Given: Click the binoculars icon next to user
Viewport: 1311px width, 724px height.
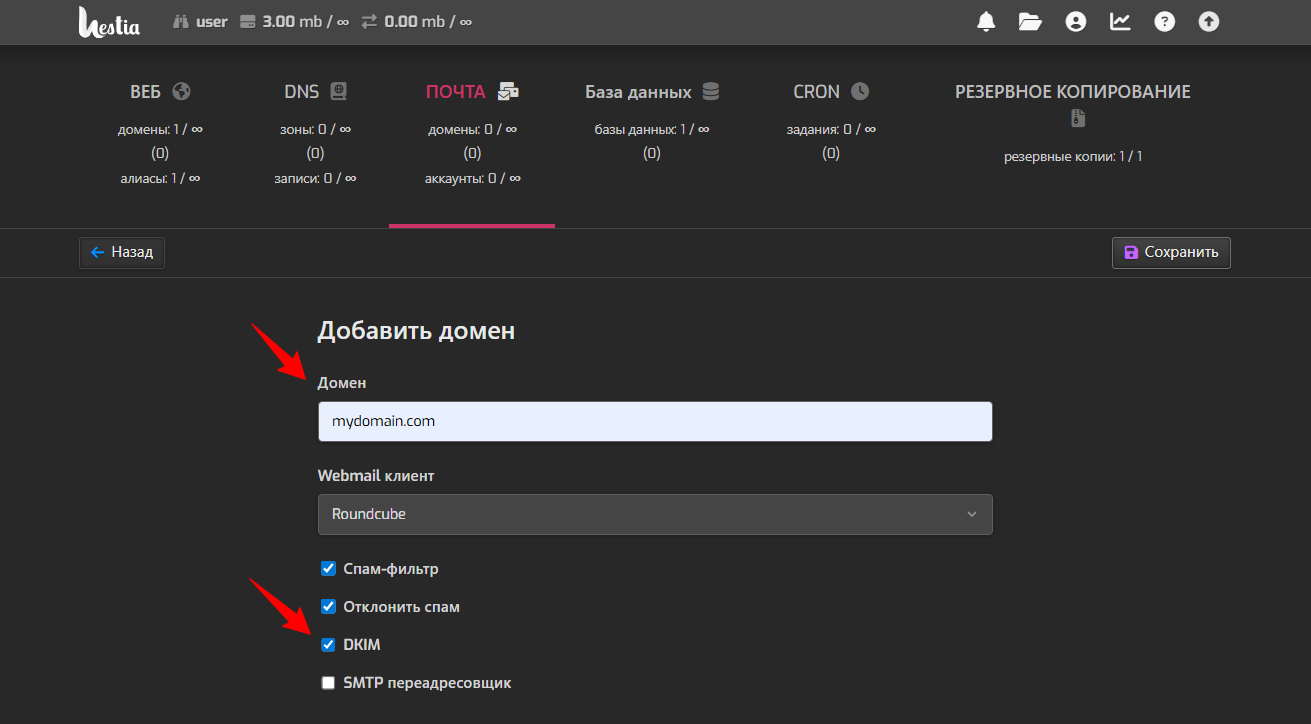Looking at the screenshot, I should point(181,21).
